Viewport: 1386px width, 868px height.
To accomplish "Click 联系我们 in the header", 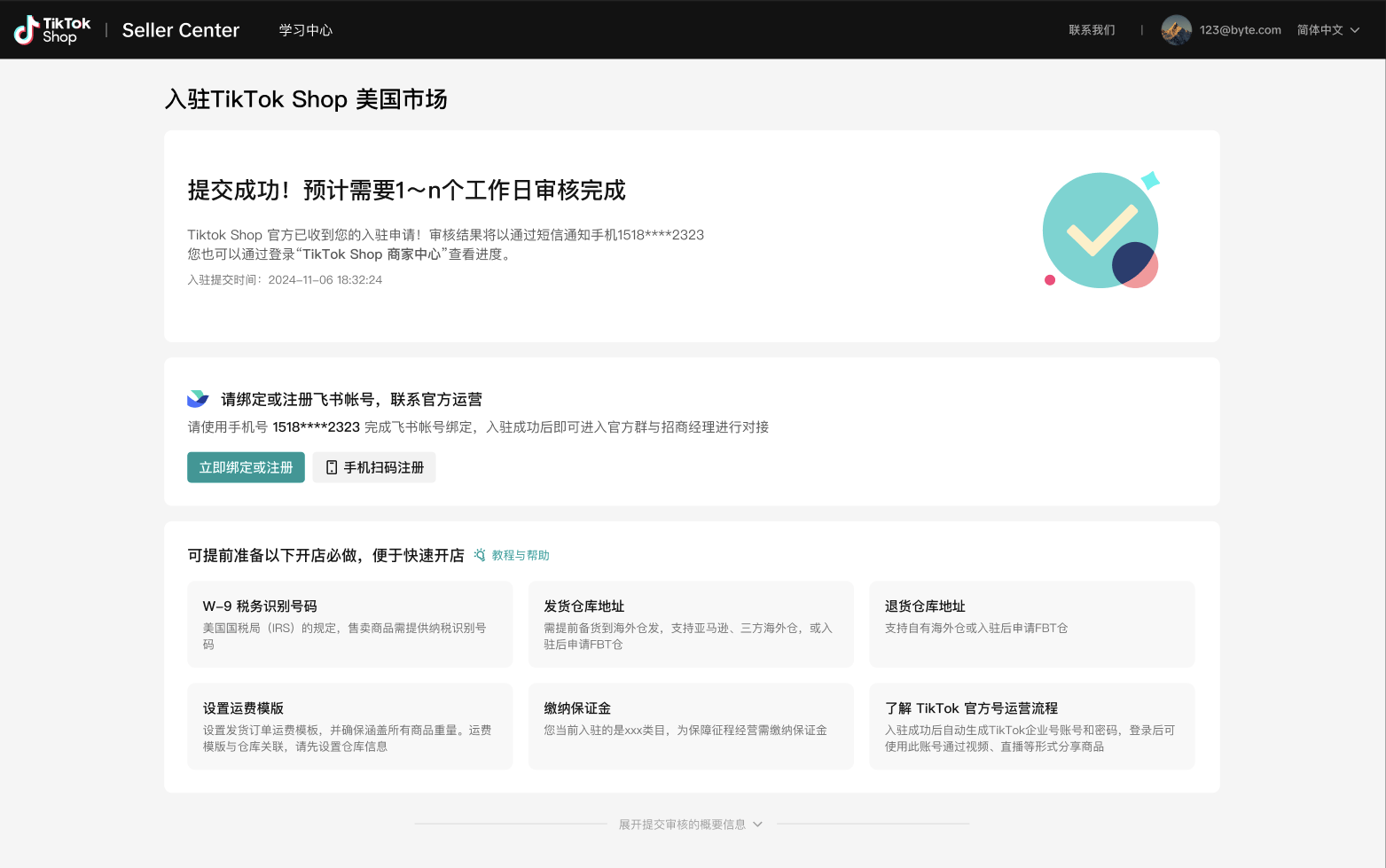I will click(1091, 29).
